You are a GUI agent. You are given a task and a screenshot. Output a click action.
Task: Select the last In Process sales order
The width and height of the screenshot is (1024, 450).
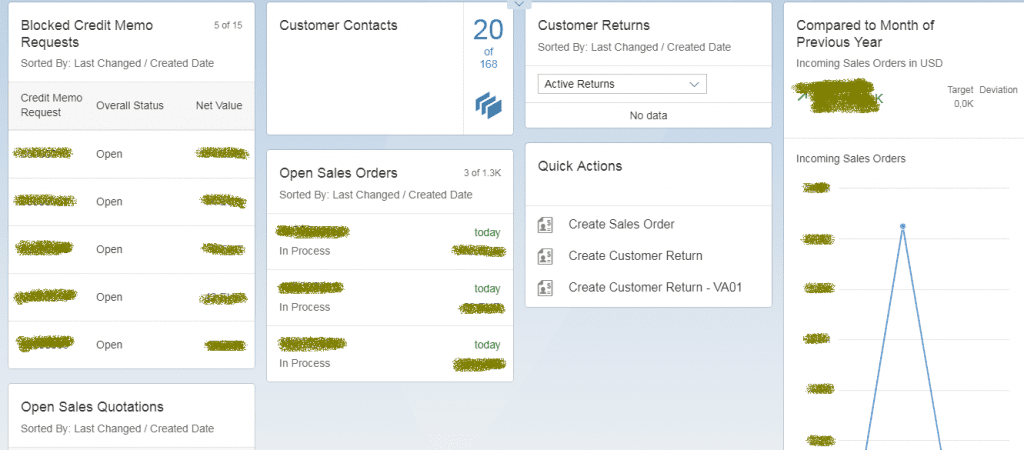pyautogui.click(x=389, y=353)
